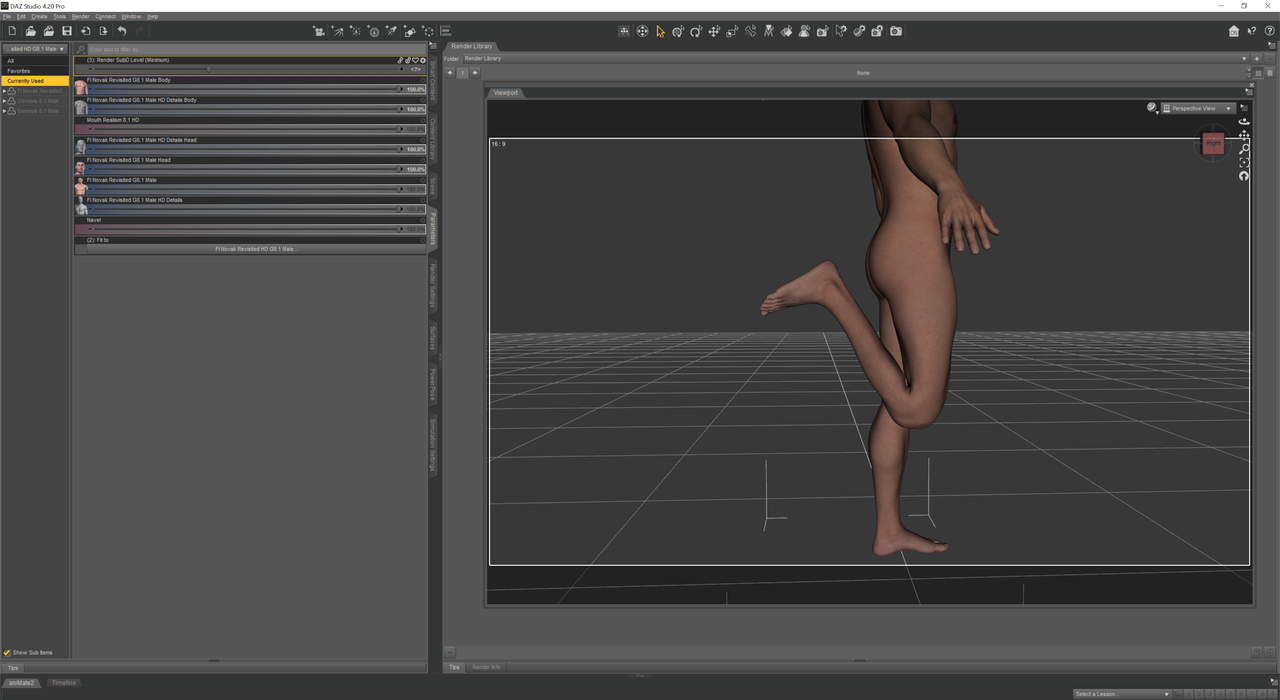The height and width of the screenshot is (700, 1280).
Task: Open the Render menu
Action: pyautogui.click(x=80, y=17)
